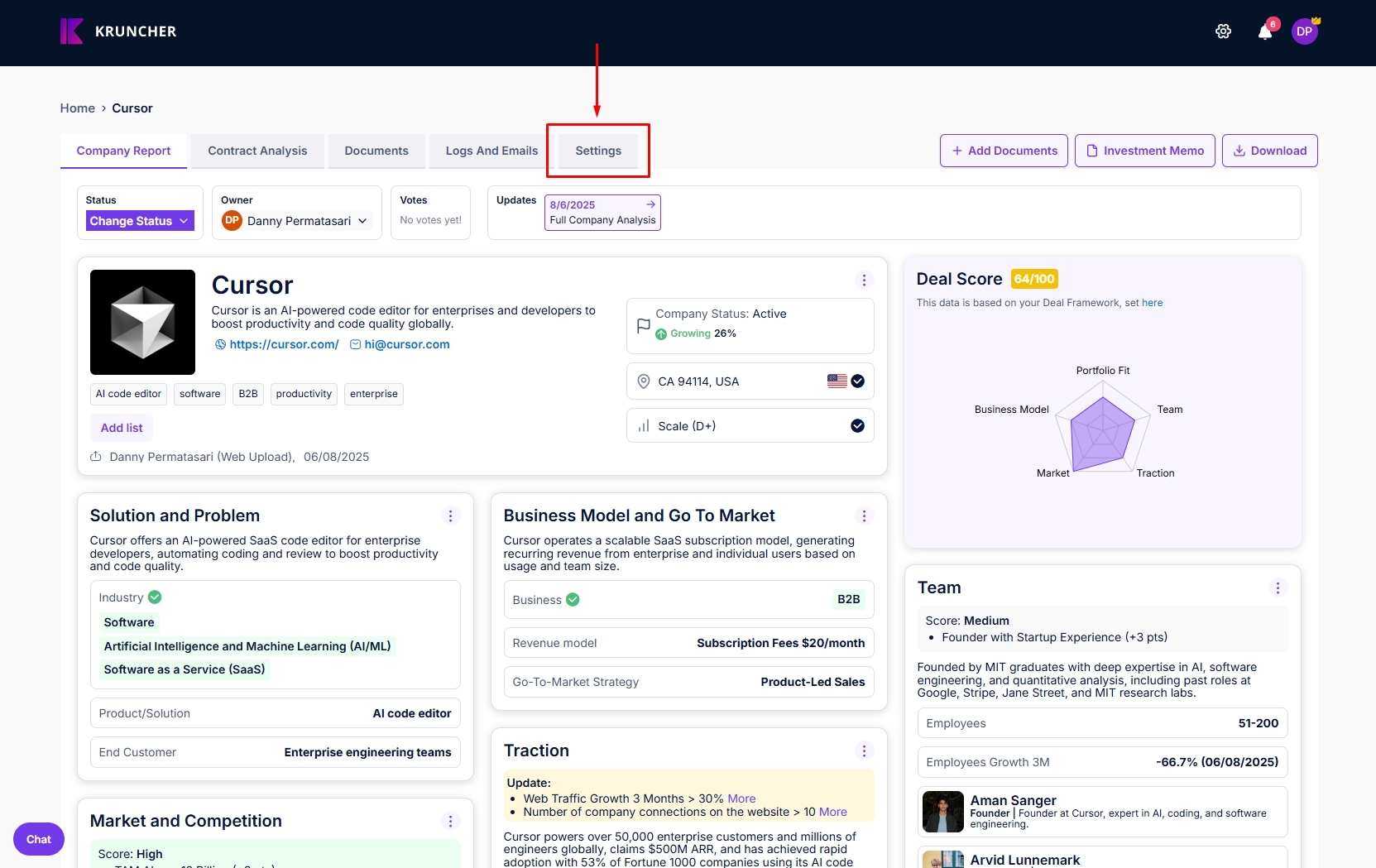Click the envelope icon beside the email
1376x868 pixels.
(355, 344)
